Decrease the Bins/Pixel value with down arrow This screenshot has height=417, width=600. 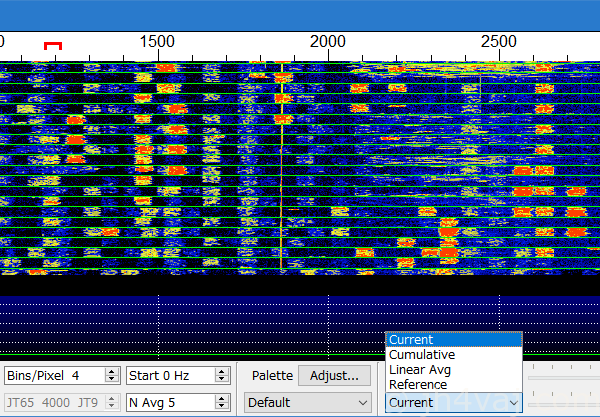coord(110,380)
